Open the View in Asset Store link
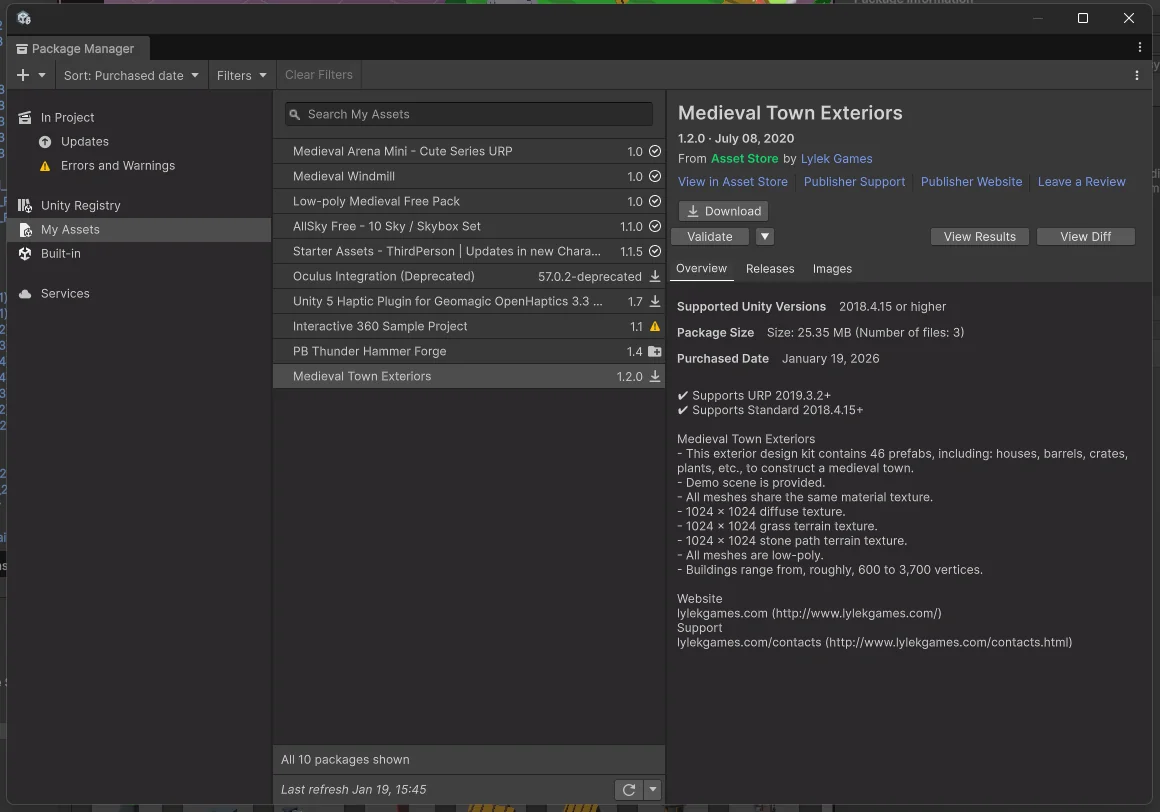This screenshot has width=1160, height=812. click(732, 182)
